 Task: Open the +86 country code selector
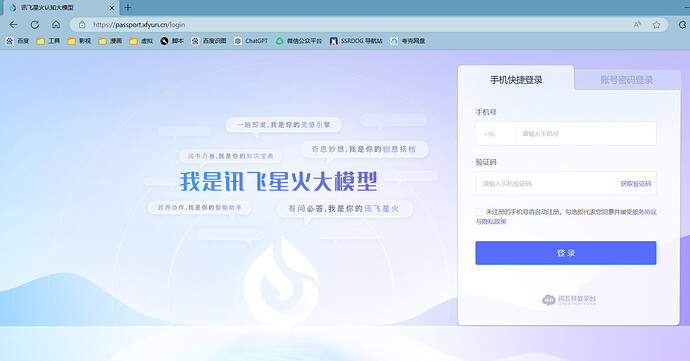point(495,133)
